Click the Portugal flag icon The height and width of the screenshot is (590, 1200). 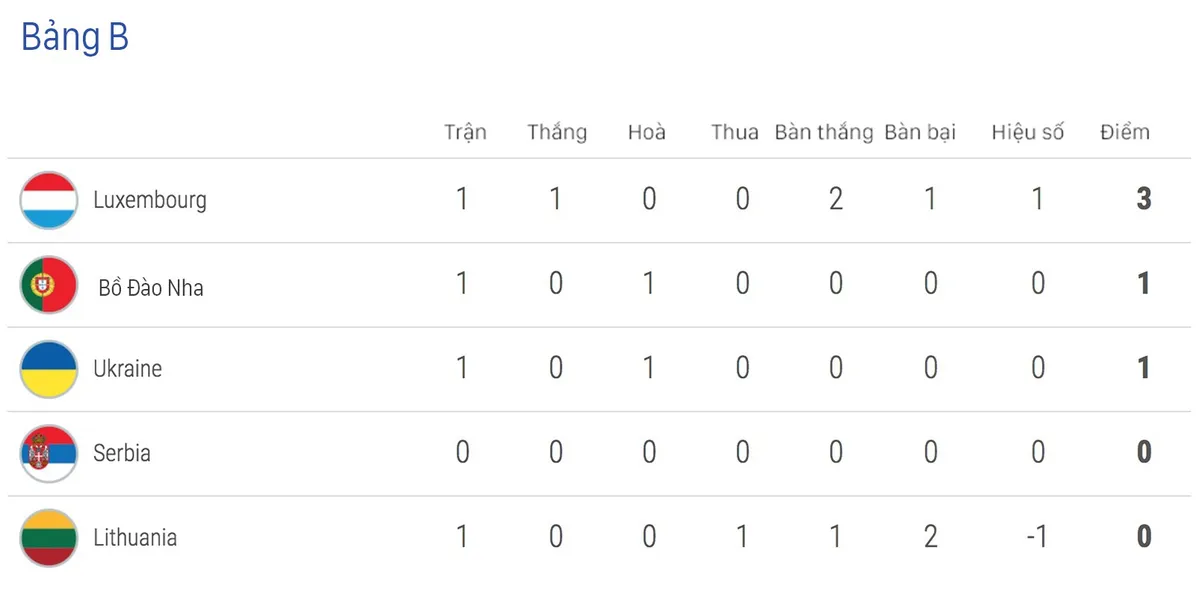click(x=48, y=285)
